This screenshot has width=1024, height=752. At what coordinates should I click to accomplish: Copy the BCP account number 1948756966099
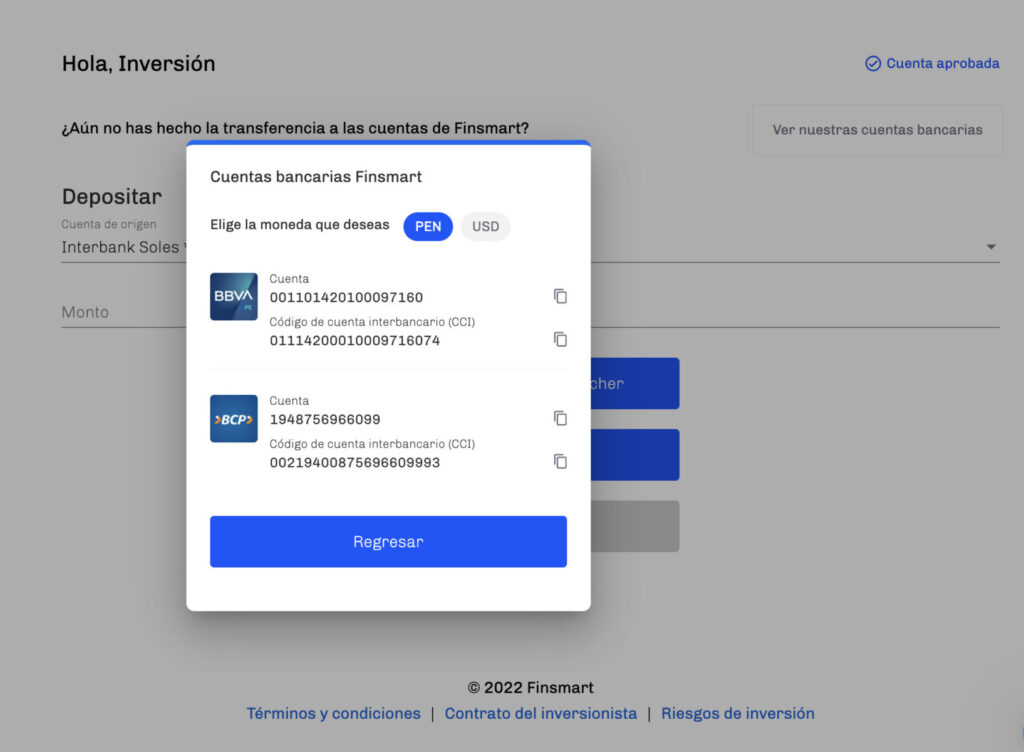click(x=560, y=418)
